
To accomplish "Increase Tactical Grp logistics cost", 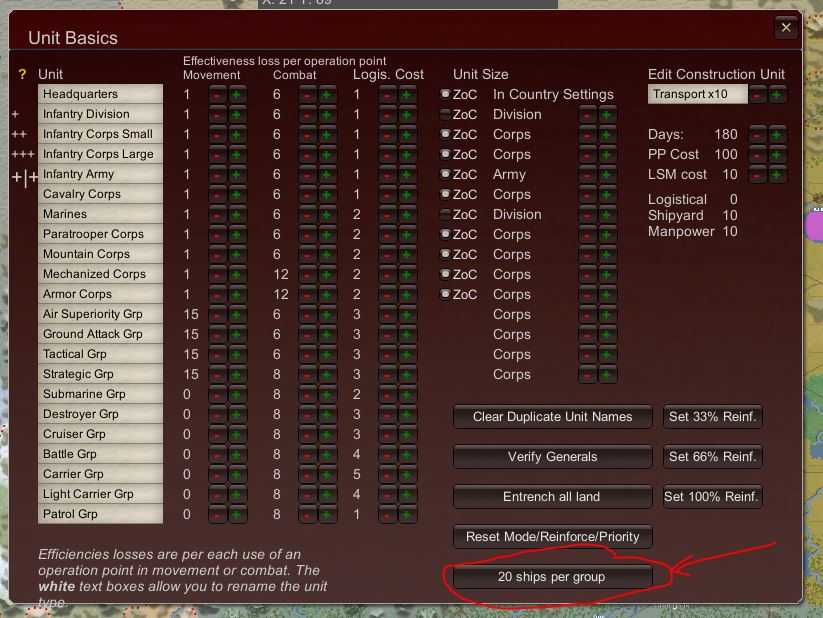I will click(x=407, y=354).
